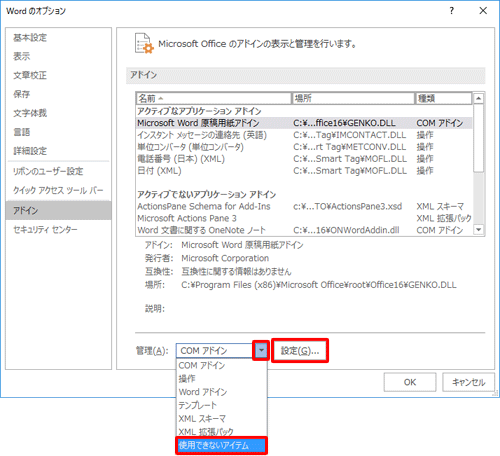The height and width of the screenshot is (456, 500).
Task: Click the add-in gear document icon
Action: coord(144,43)
